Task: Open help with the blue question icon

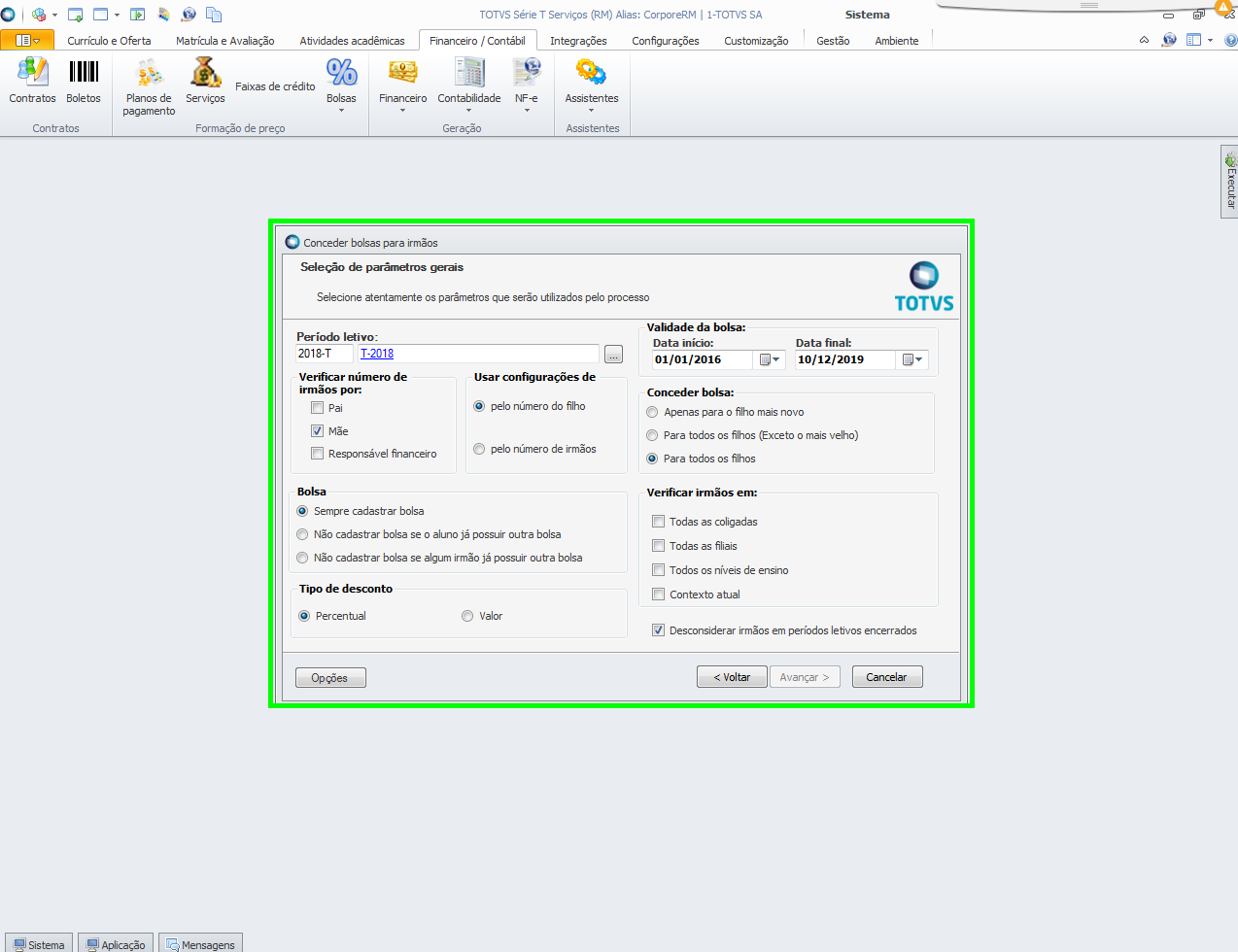Action: (x=1230, y=41)
